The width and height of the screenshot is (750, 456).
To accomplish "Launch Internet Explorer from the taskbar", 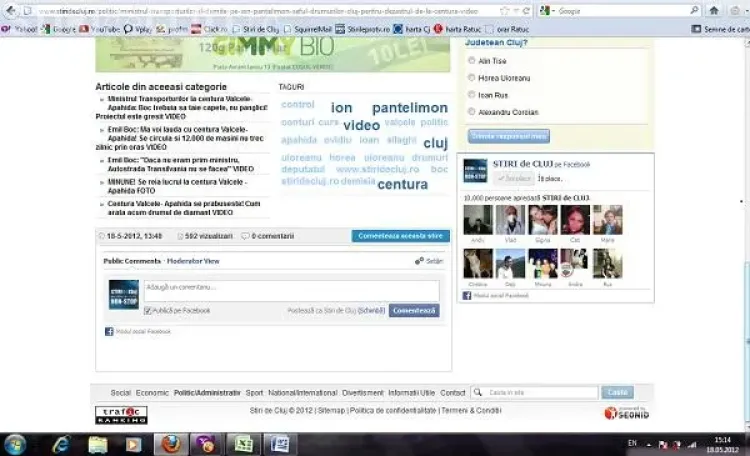I will tap(59, 443).
